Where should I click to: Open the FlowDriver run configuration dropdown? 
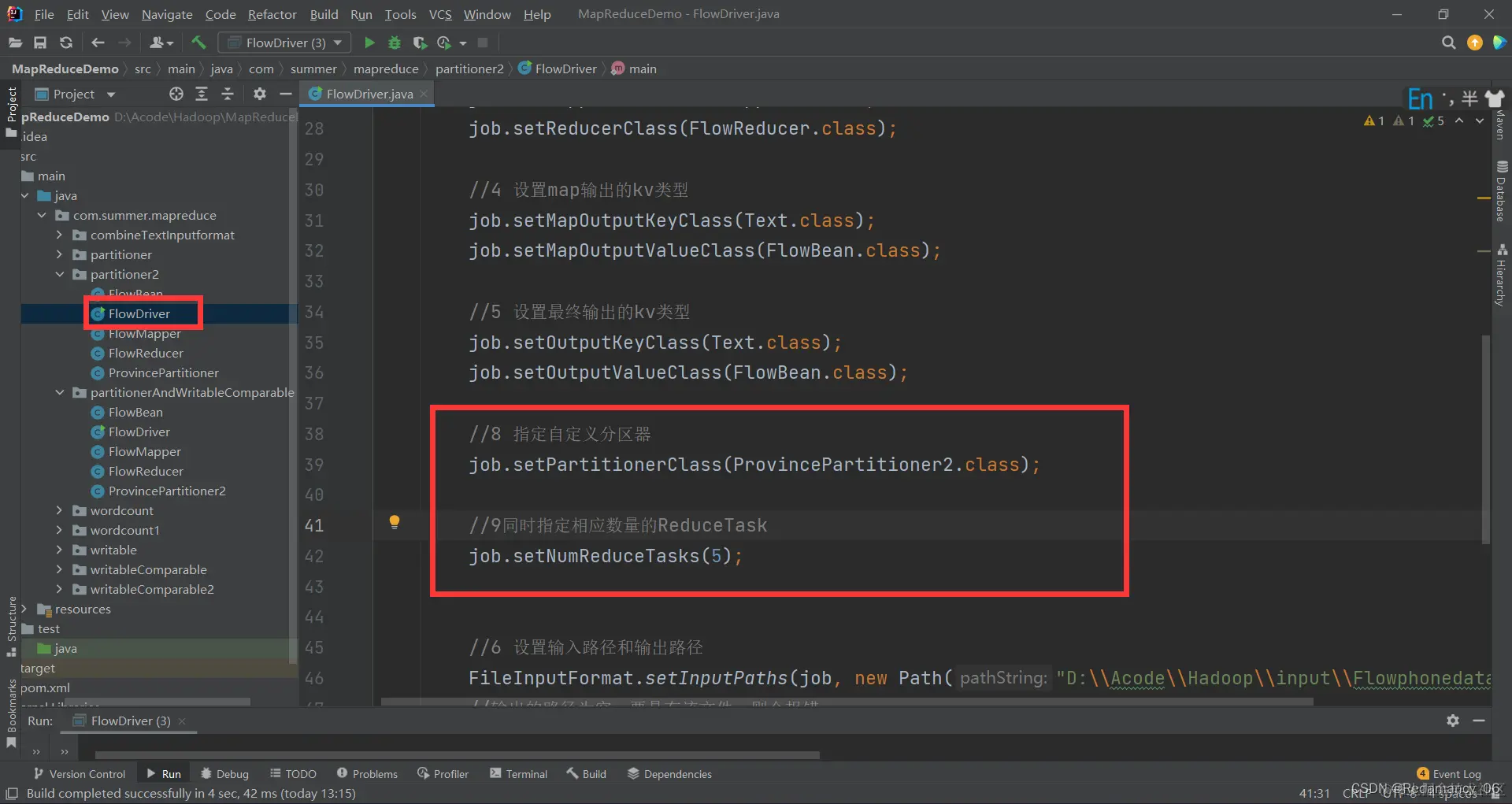tap(284, 43)
